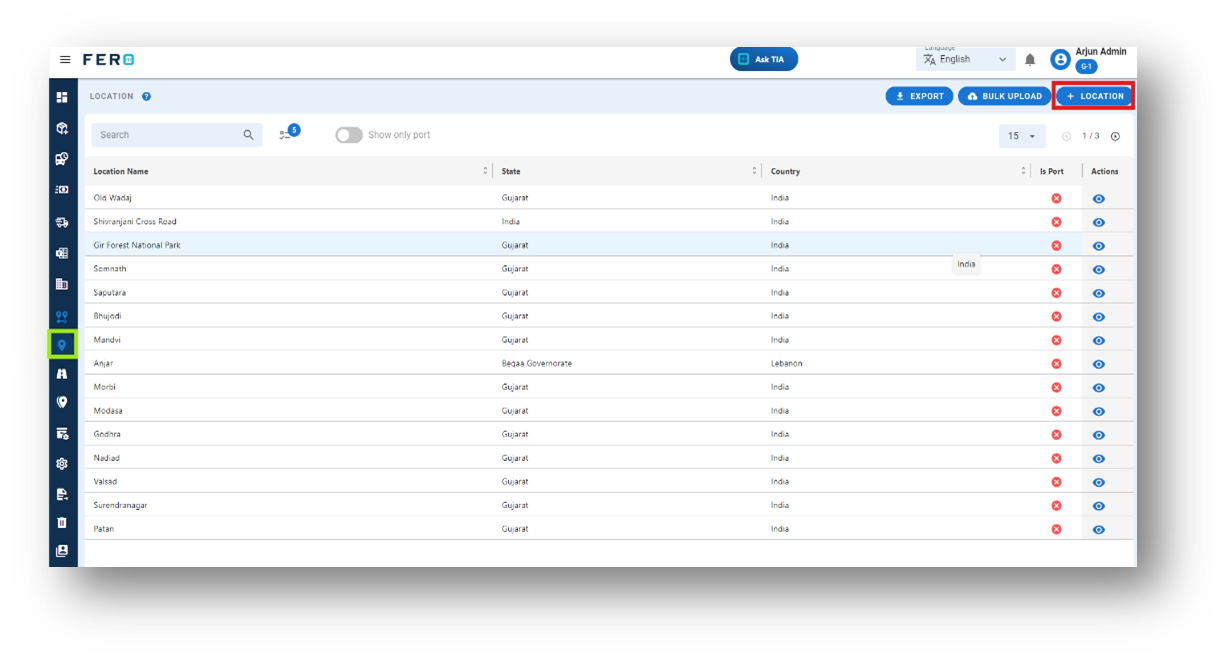The image size is (1232, 662).
Task: Go to the next page of locations
Action: click(x=1115, y=136)
